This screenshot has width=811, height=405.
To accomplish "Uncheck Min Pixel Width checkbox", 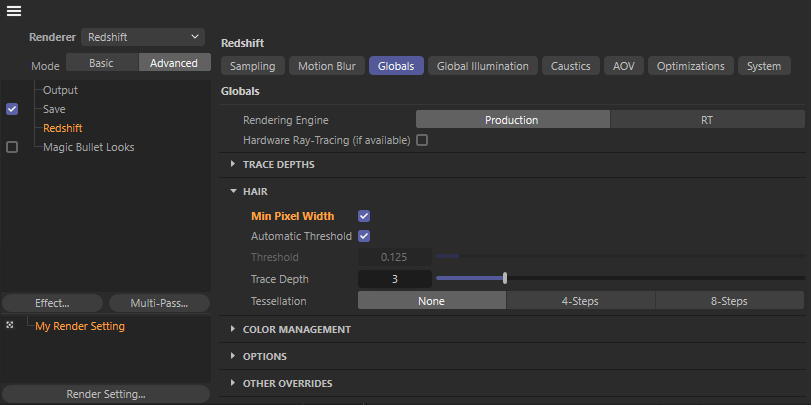I will point(364,216).
